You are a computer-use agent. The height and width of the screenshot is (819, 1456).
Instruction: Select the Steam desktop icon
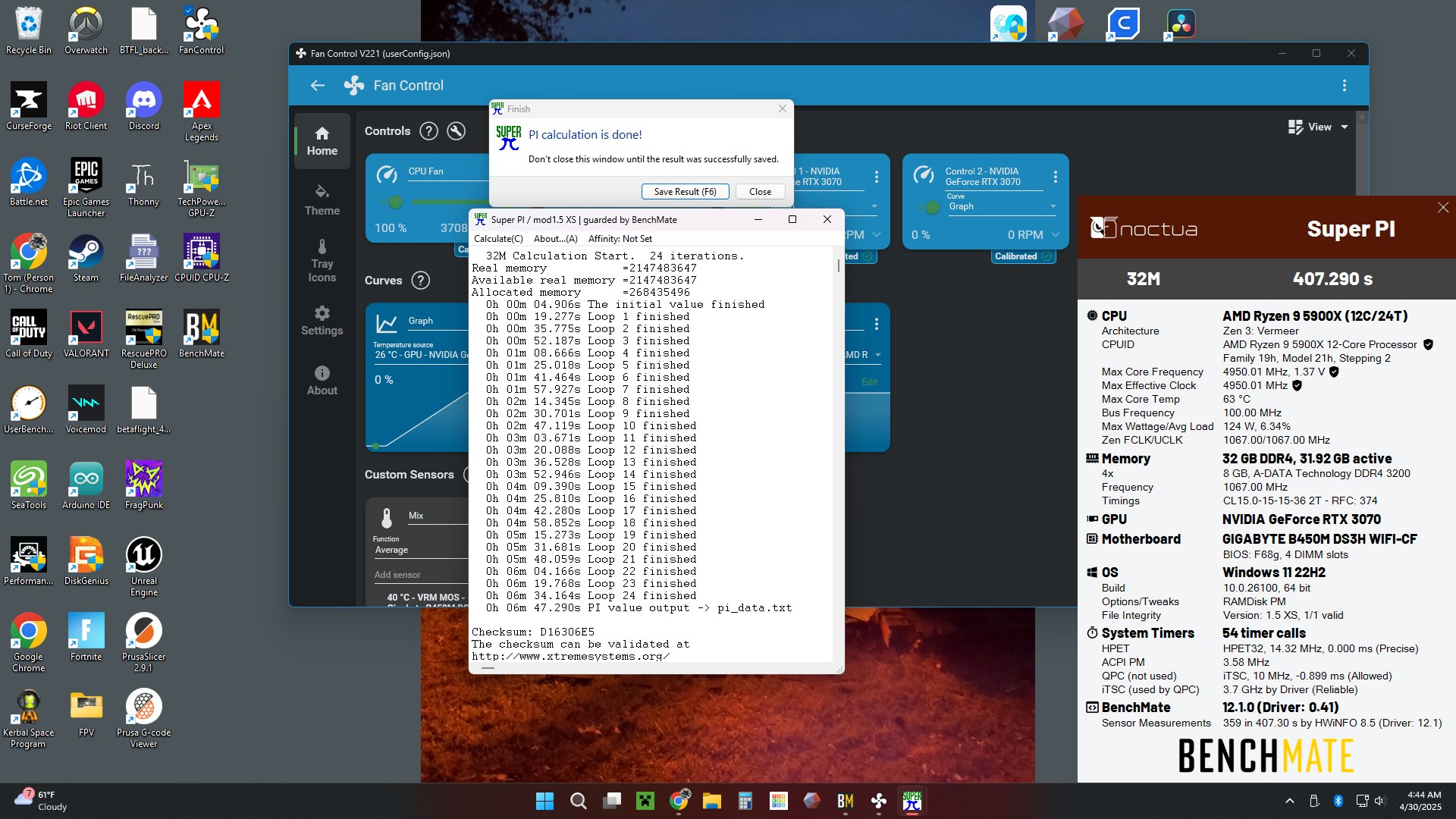pos(86,259)
